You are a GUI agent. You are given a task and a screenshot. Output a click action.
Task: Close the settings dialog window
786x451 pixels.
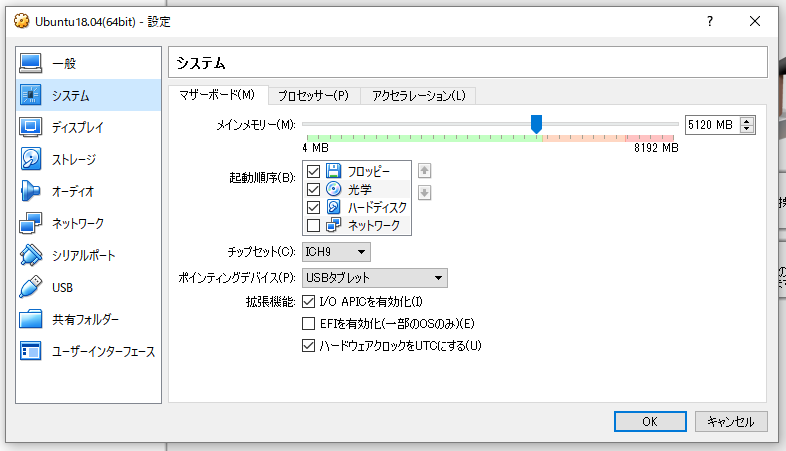[755, 21]
